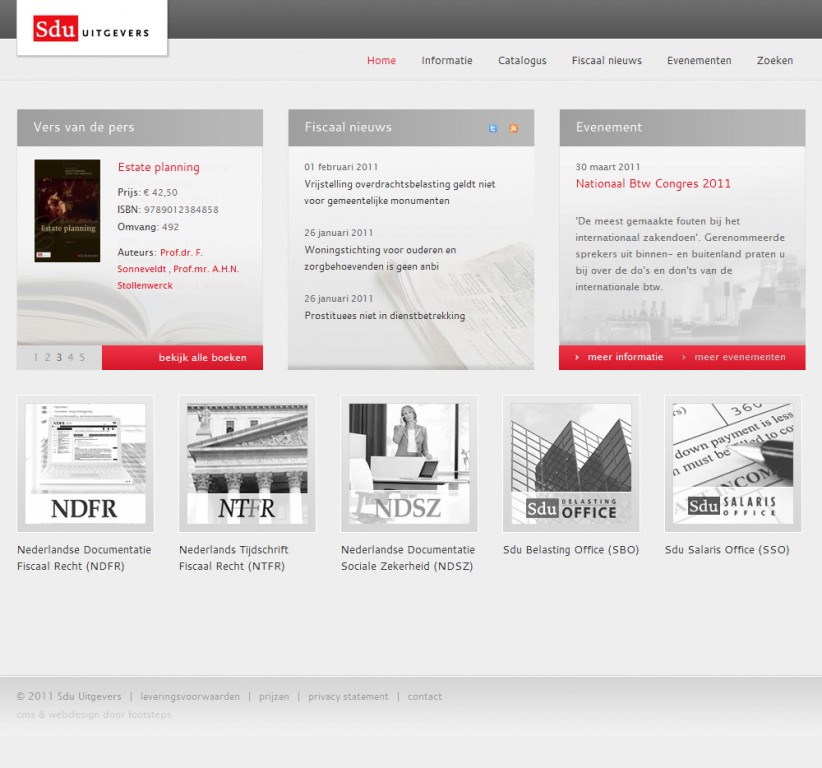Select Fiscaal nieuws in the navigation
Viewport: 822px width, 768px height.
tap(607, 60)
